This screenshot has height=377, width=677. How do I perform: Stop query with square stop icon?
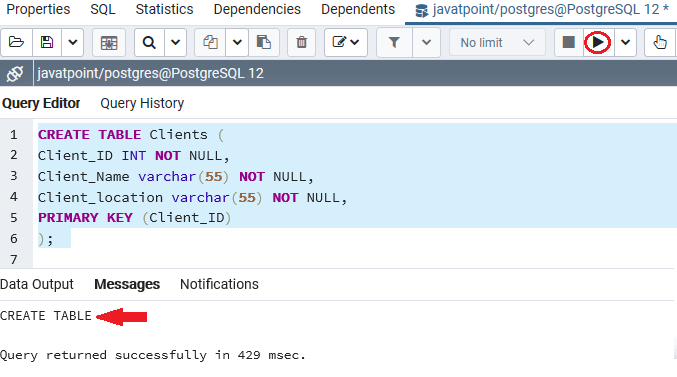[569, 42]
